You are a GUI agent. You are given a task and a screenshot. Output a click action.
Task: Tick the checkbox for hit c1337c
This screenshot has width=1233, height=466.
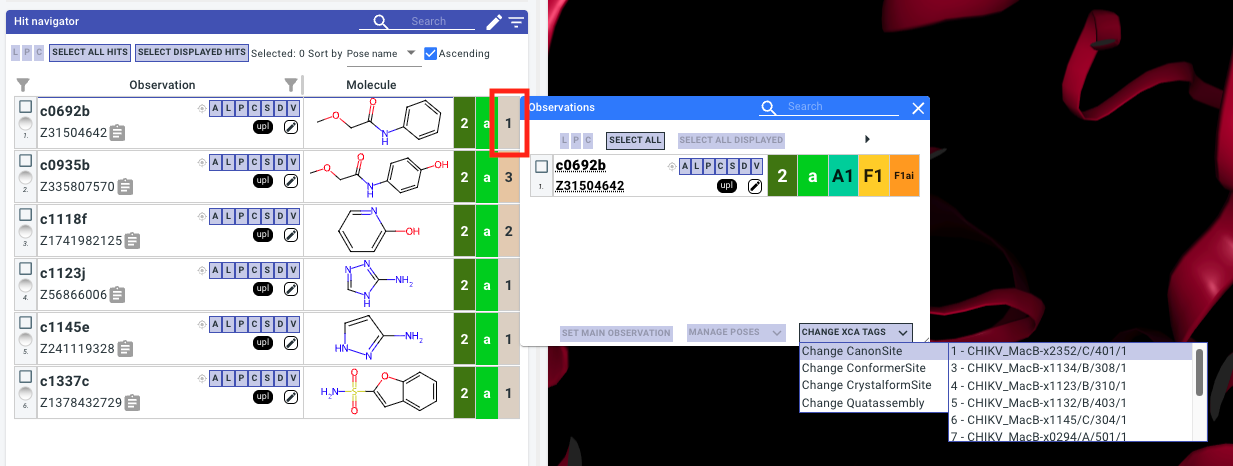click(x=25, y=376)
